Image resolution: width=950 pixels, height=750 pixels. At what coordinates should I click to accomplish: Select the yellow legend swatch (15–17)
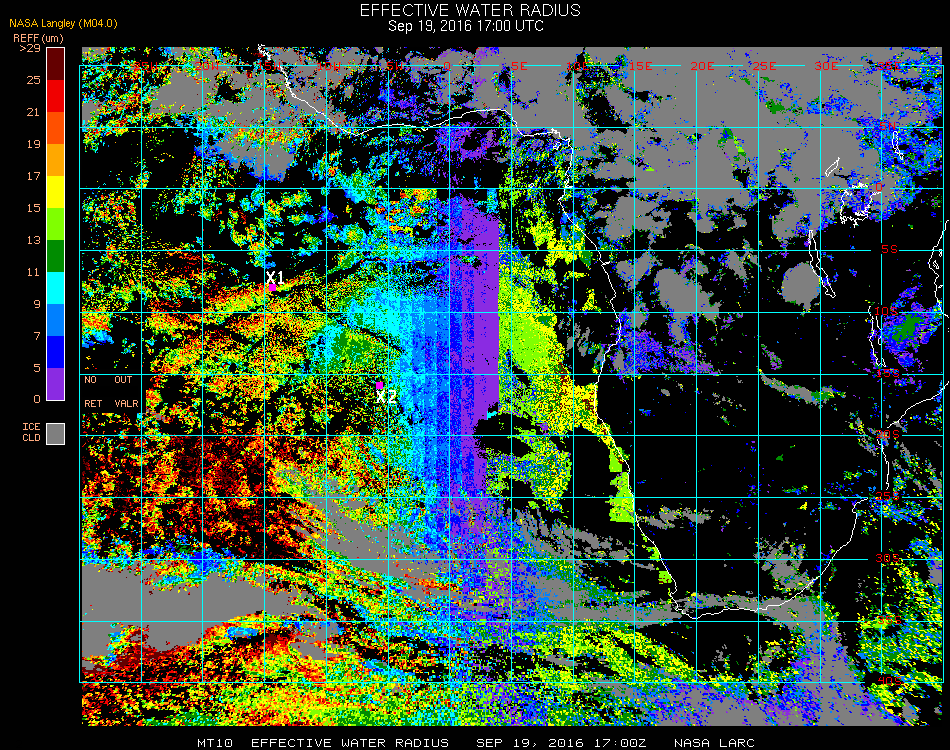click(56, 192)
